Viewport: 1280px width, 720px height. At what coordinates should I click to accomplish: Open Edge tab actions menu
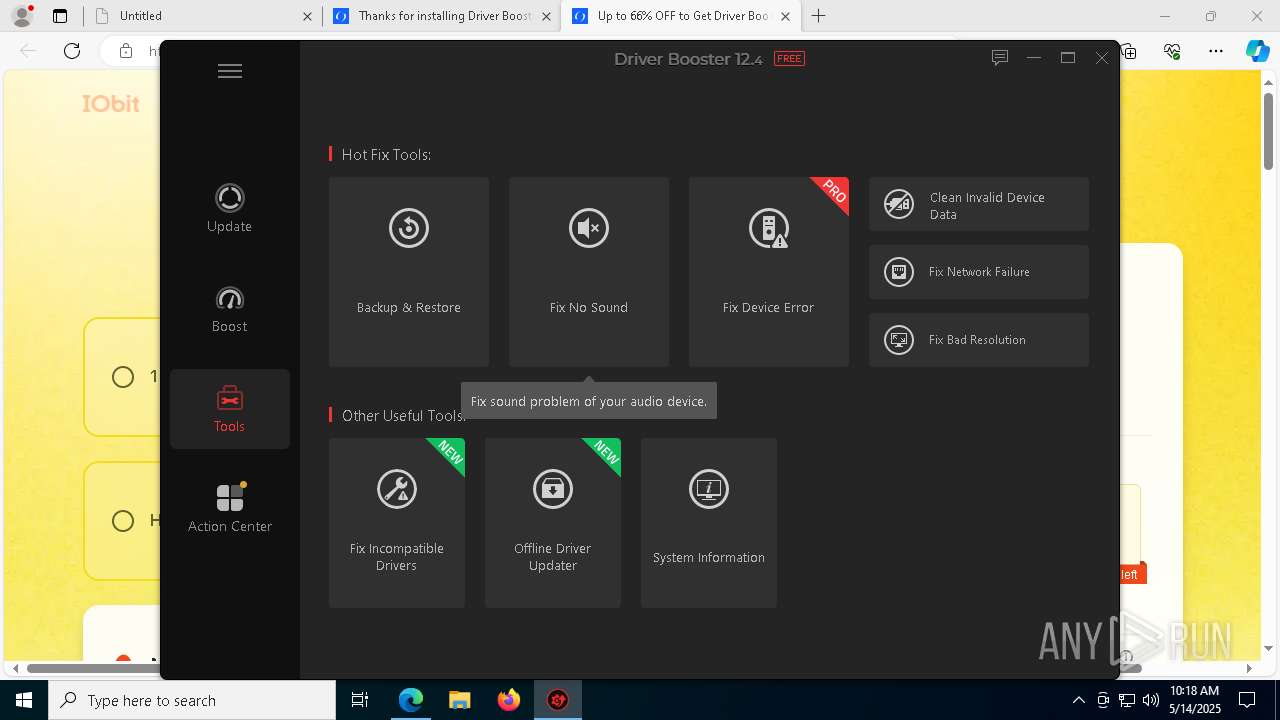[60, 16]
